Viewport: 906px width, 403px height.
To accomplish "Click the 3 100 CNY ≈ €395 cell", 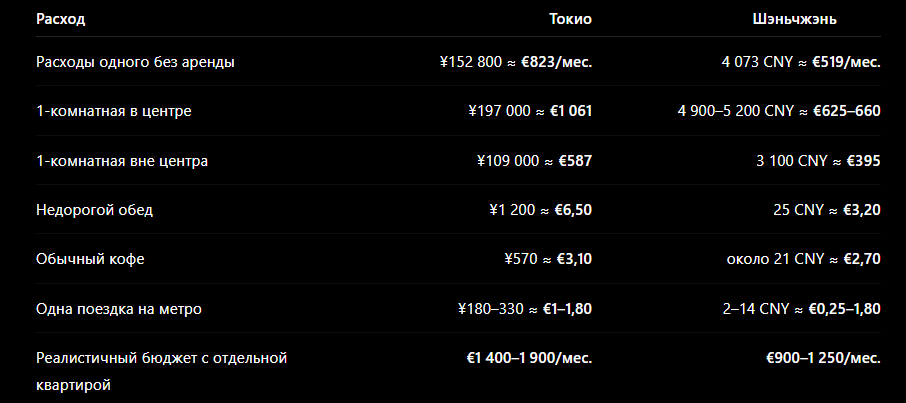I will (818, 161).
